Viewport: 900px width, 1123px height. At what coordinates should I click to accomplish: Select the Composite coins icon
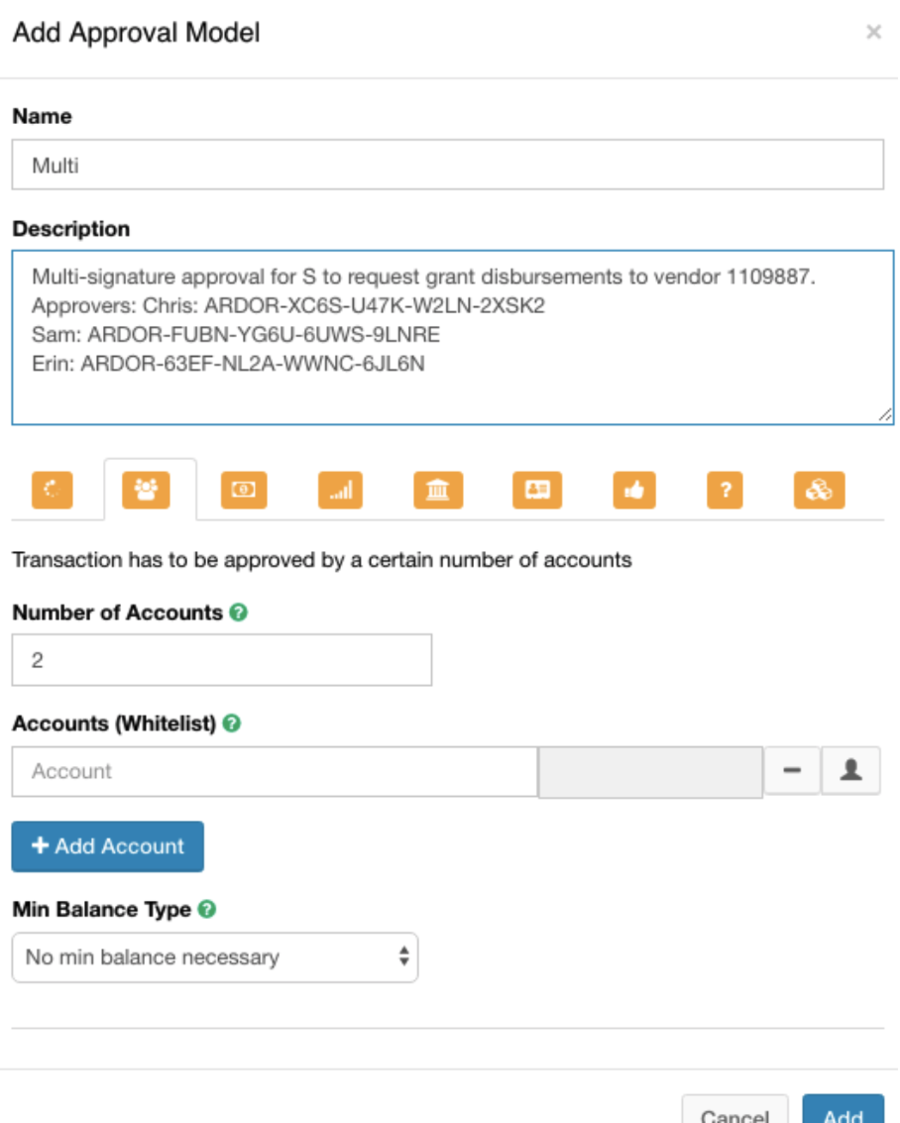point(820,490)
